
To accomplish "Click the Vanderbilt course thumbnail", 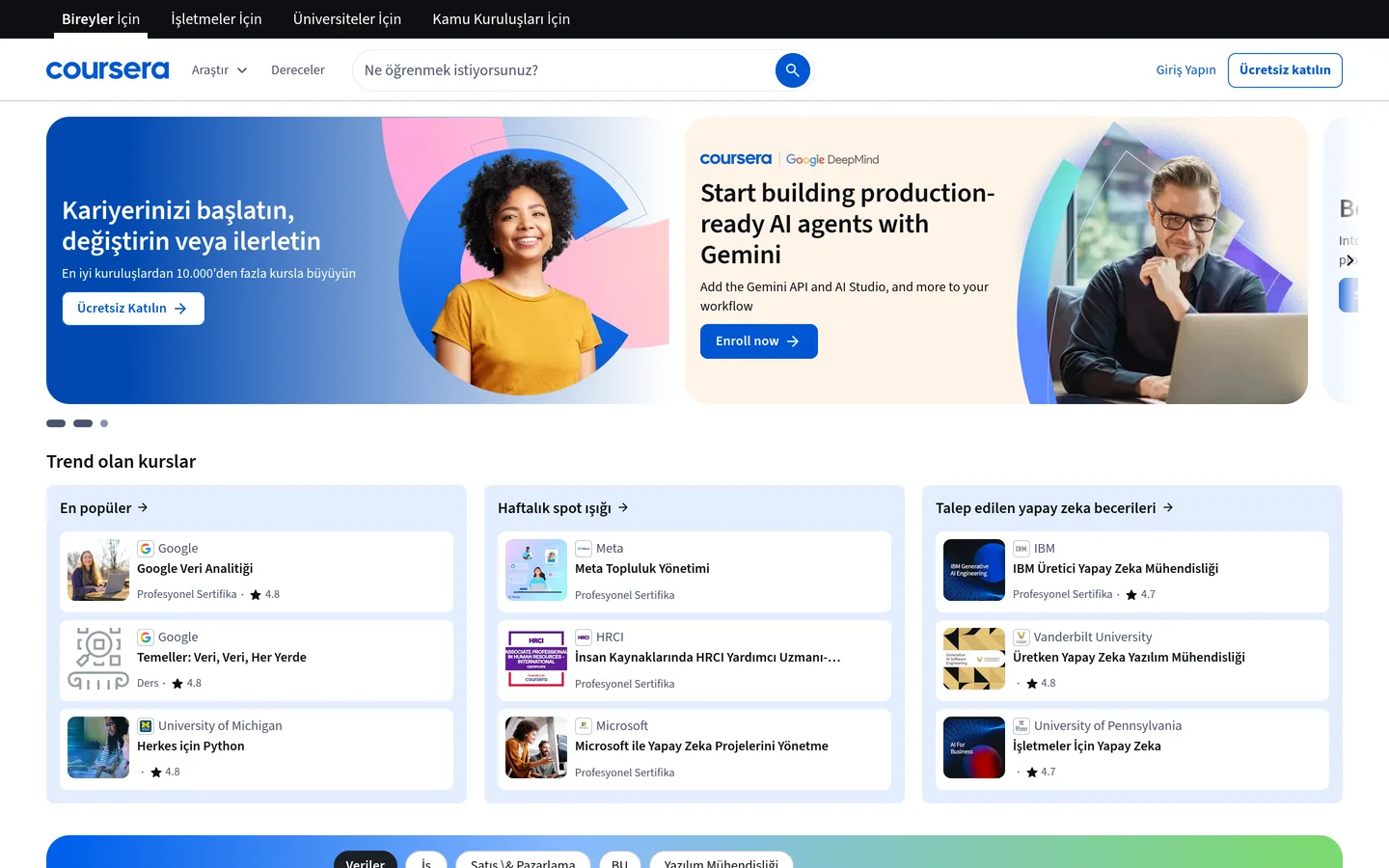I will pos(974,659).
